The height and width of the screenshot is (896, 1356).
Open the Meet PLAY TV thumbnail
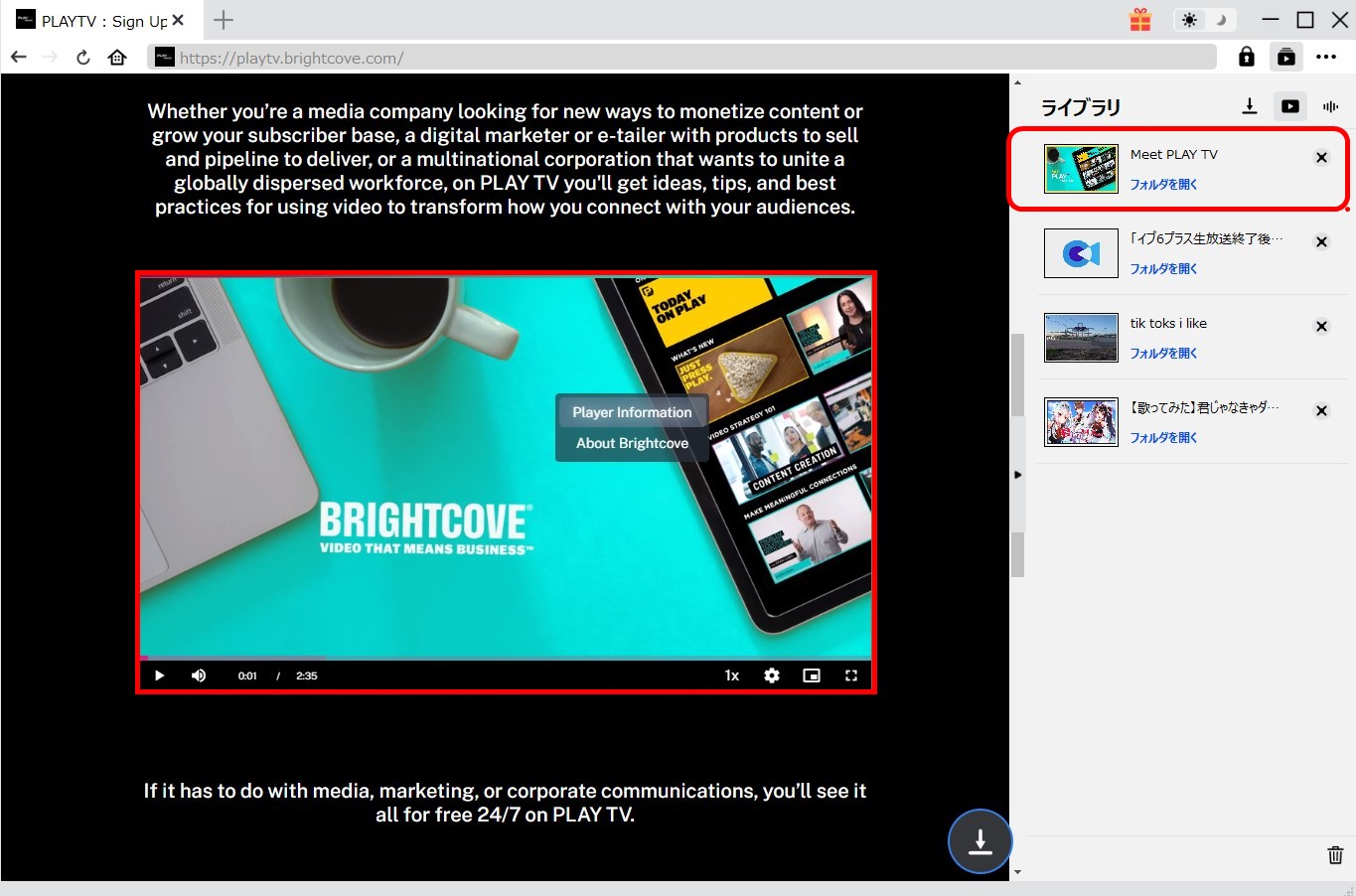(1081, 168)
